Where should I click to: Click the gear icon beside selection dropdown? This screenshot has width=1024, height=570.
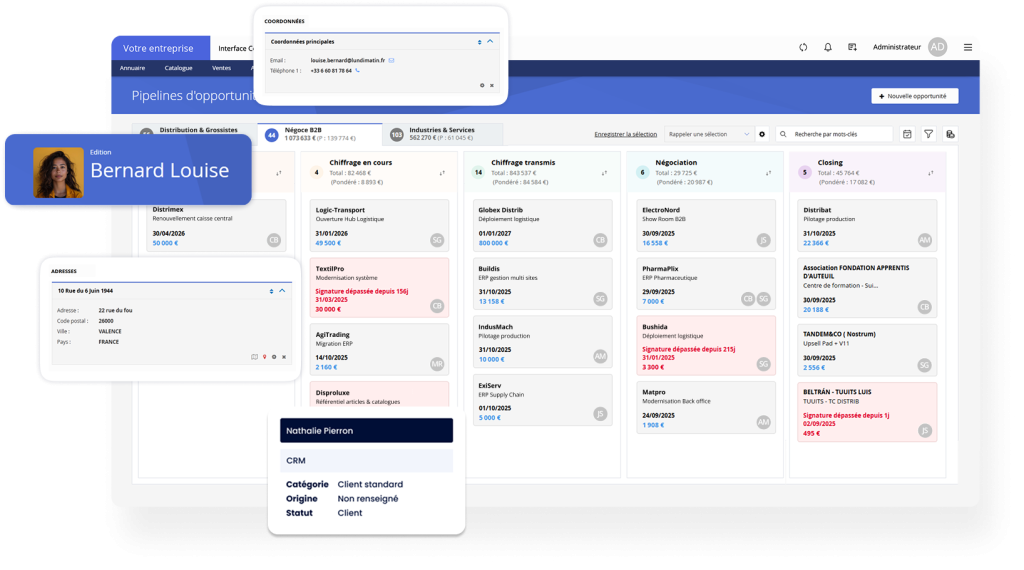[x=762, y=134]
